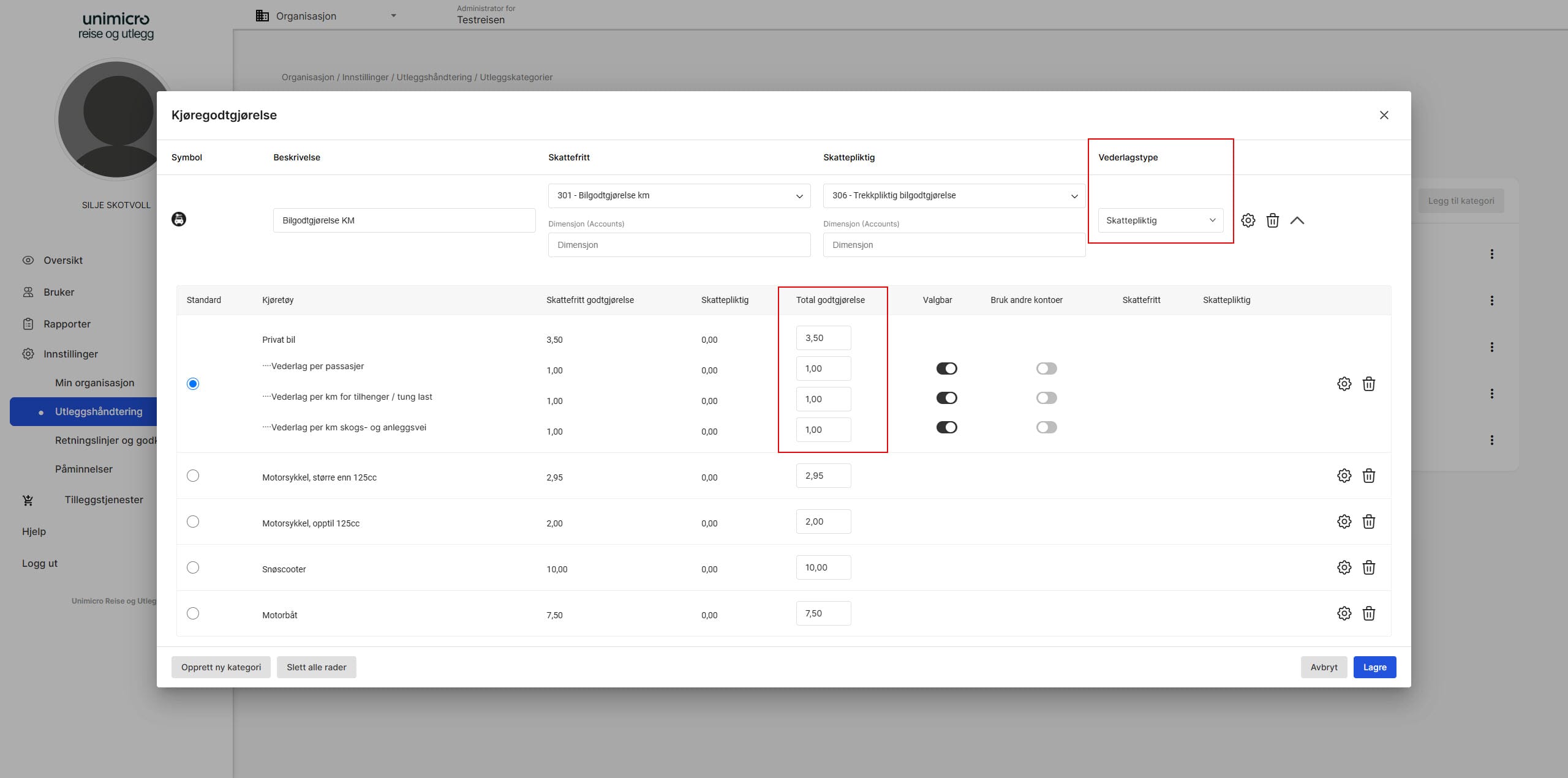Collapse the category with the chevron up arrow

(1297, 220)
